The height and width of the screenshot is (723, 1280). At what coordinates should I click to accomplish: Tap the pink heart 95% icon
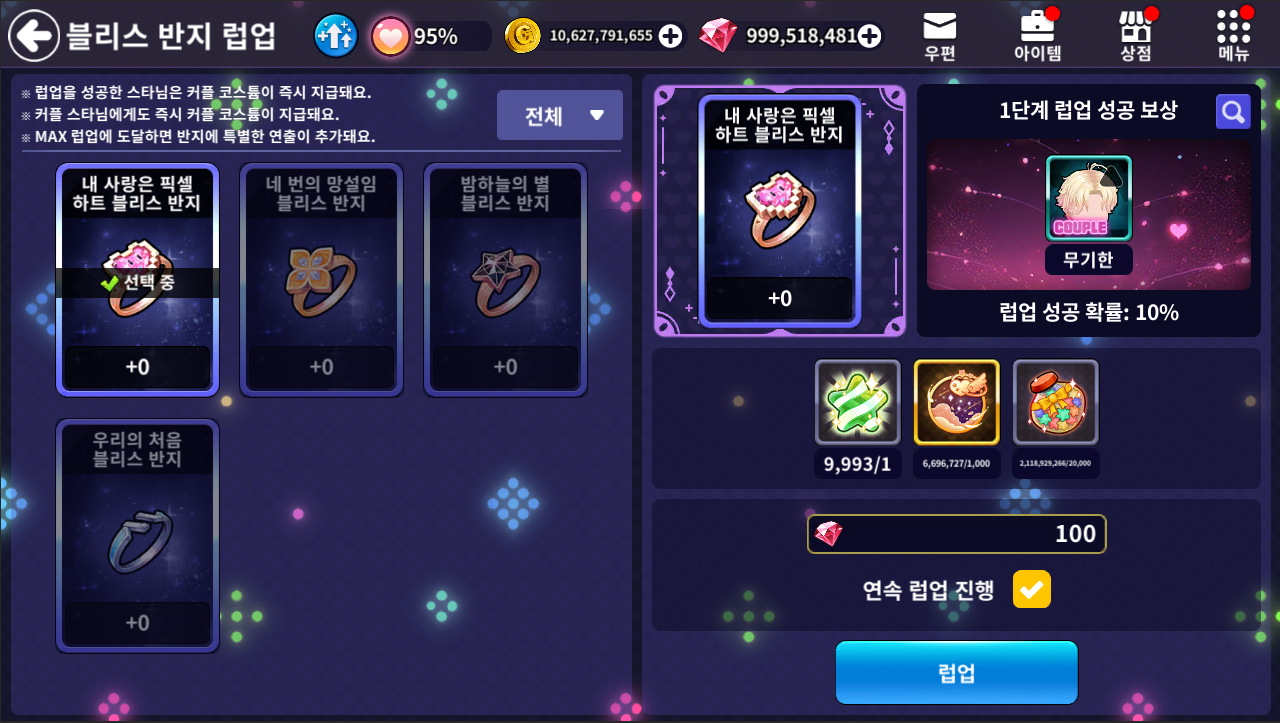[x=390, y=36]
